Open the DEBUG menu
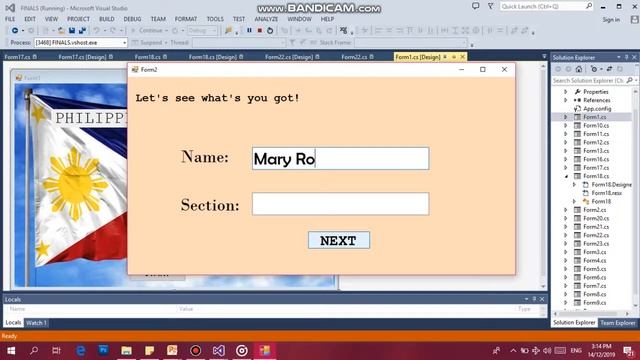This screenshot has width=640, height=360. (x=132, y=19)
